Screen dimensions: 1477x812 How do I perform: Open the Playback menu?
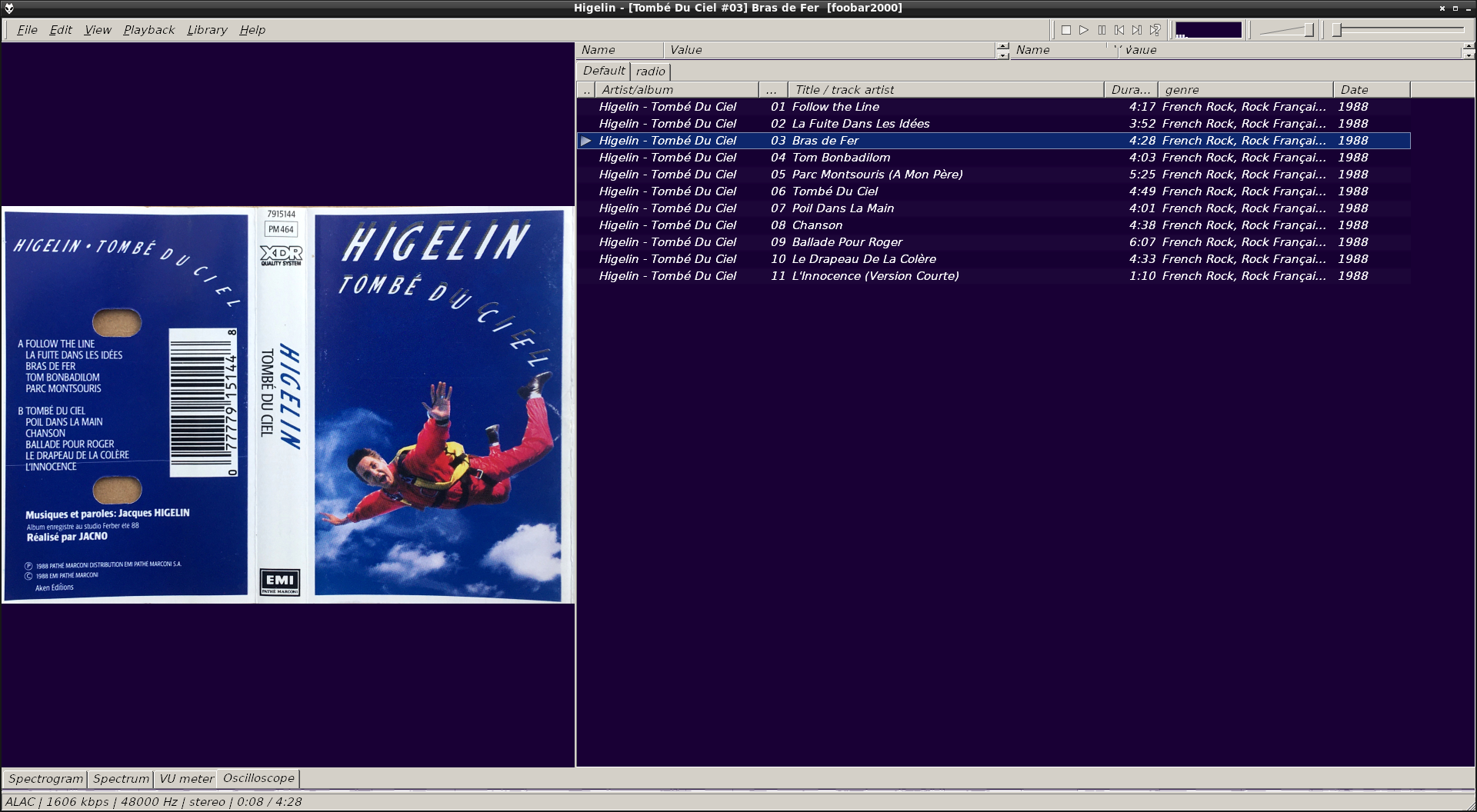(149, 30)
